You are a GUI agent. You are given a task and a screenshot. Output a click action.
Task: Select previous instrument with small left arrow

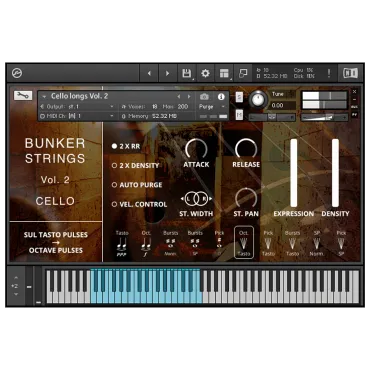[x=179, y=96]
